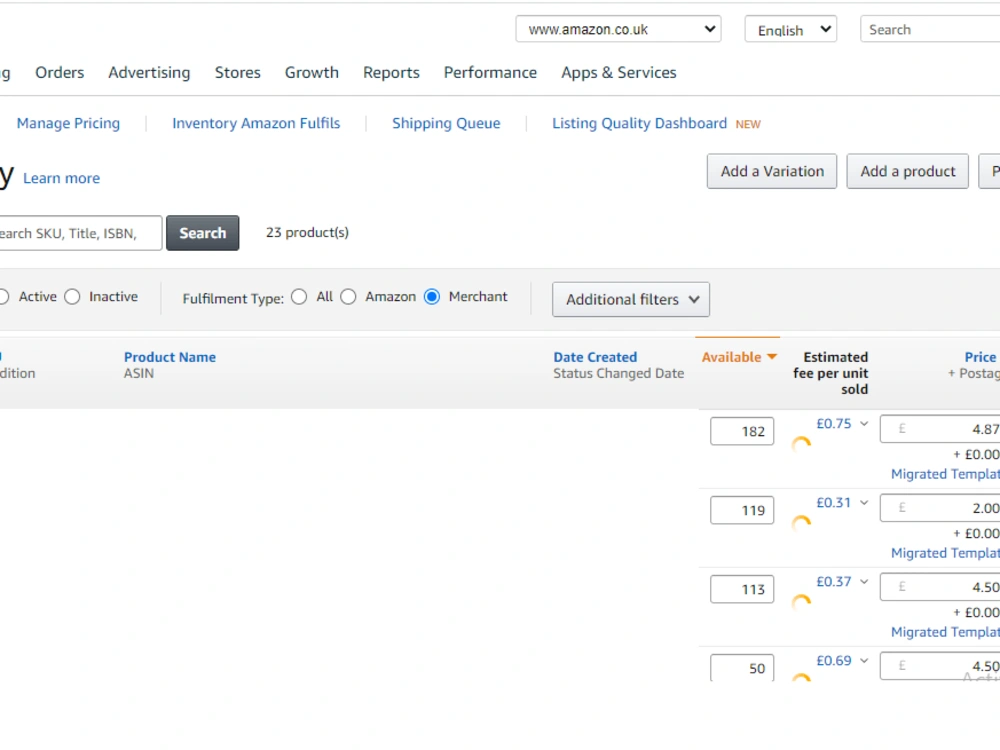Open the £0.31 fee estimate link
Screen dimensions: 1000x750
click(x=834, y=503)
